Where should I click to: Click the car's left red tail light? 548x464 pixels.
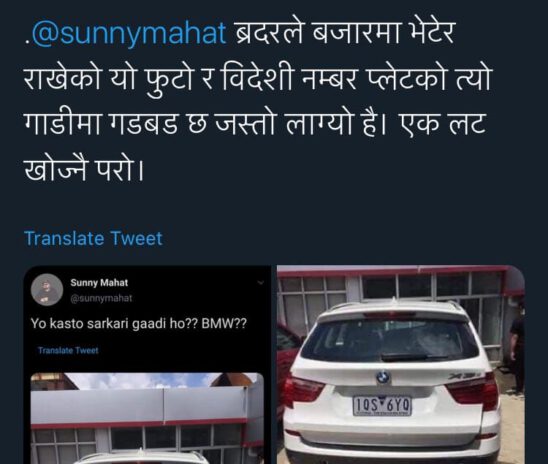pyautogui.click(x=304, y=390)
